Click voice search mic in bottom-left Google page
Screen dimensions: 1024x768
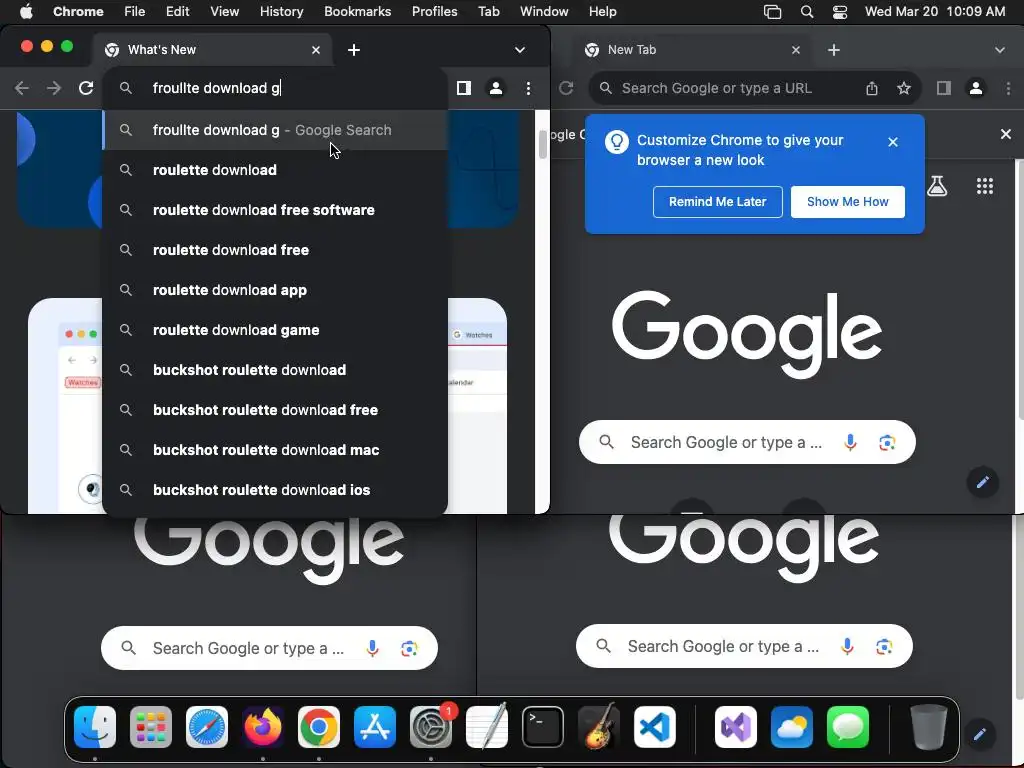coord(372,648)
